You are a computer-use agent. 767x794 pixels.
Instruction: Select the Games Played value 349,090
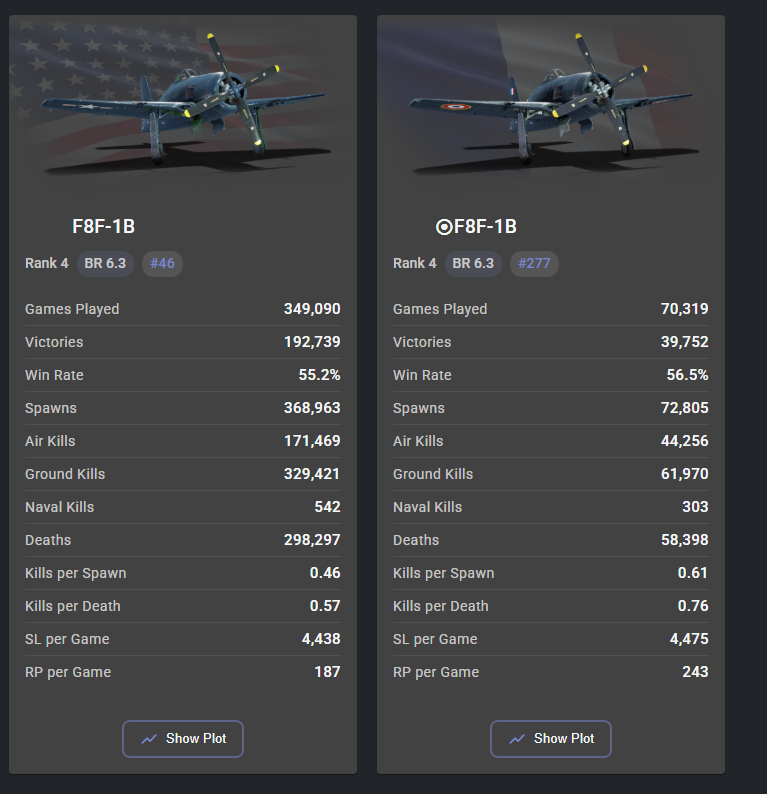[312, 309]
